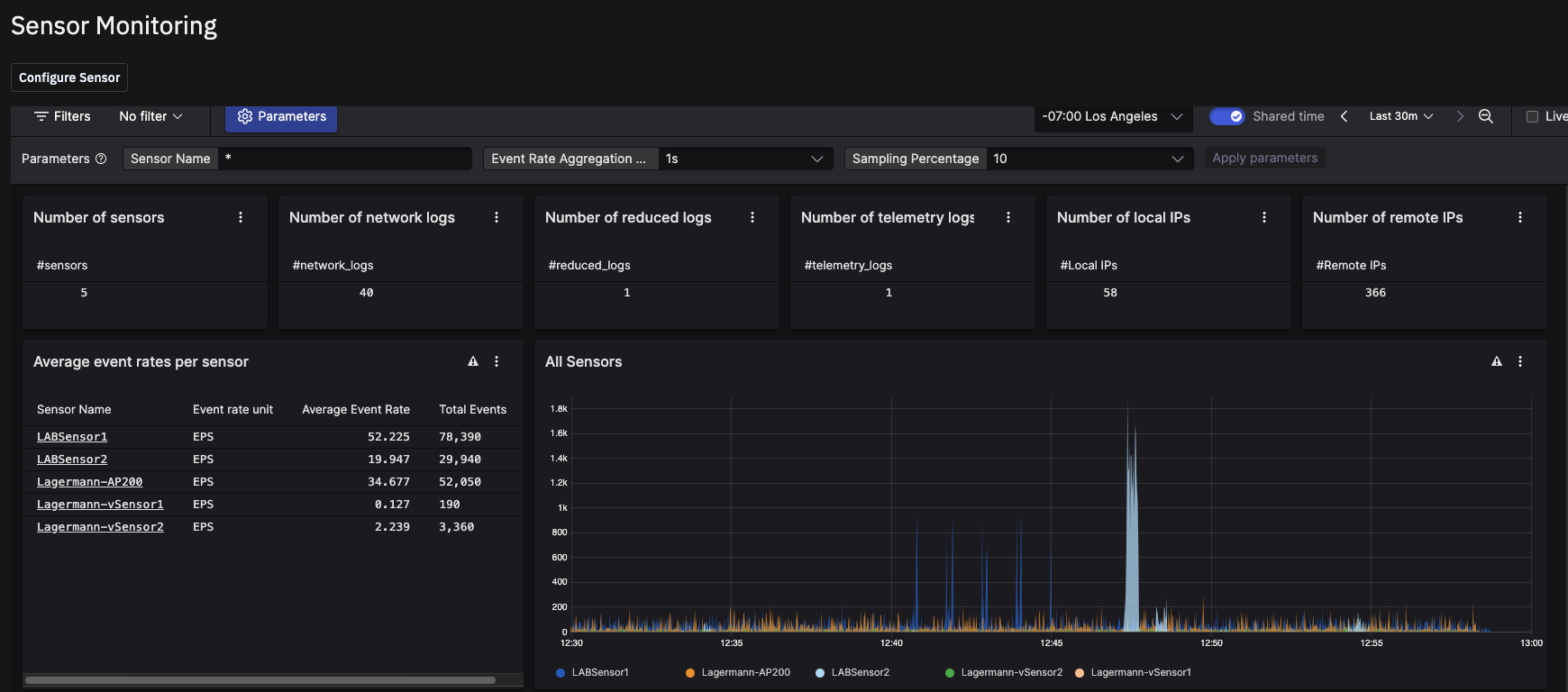Click the Parameters help question mark icon
This screenshot has width=1568, height=692.
tap(101, 159)
